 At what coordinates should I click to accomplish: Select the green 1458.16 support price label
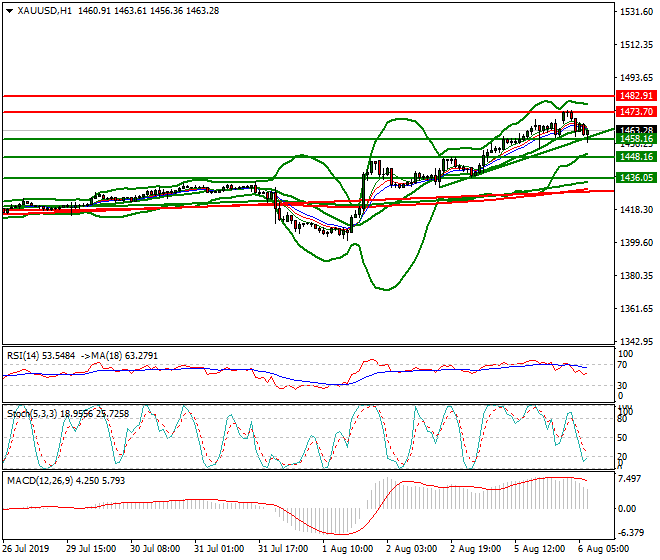pos(636,139)
